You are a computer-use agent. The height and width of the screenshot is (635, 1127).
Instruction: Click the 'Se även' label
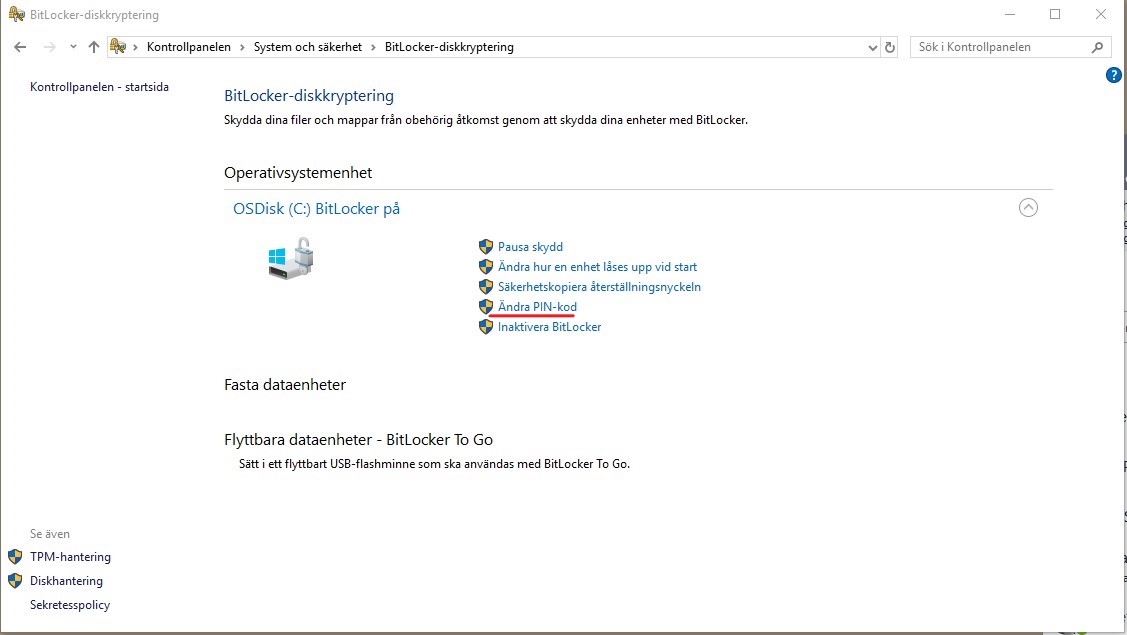[50, 534]
